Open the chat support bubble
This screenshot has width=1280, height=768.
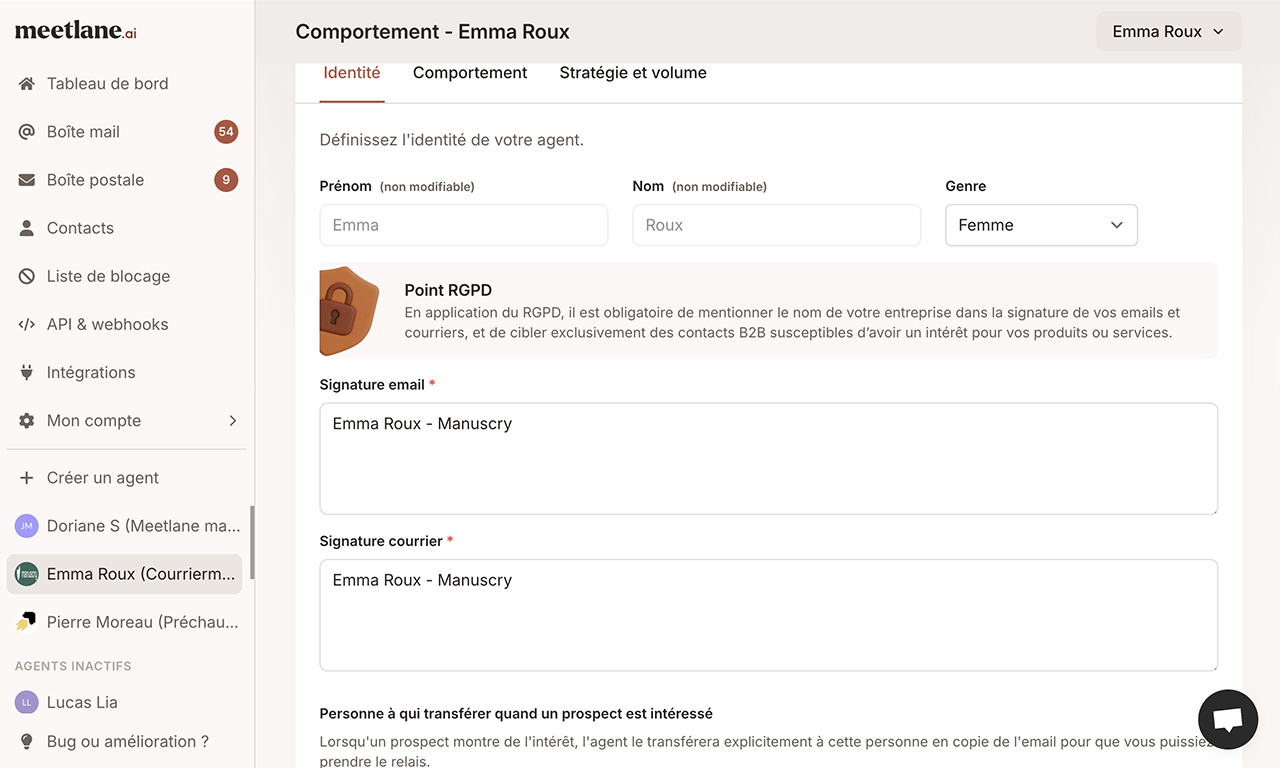pos(1227,719)
